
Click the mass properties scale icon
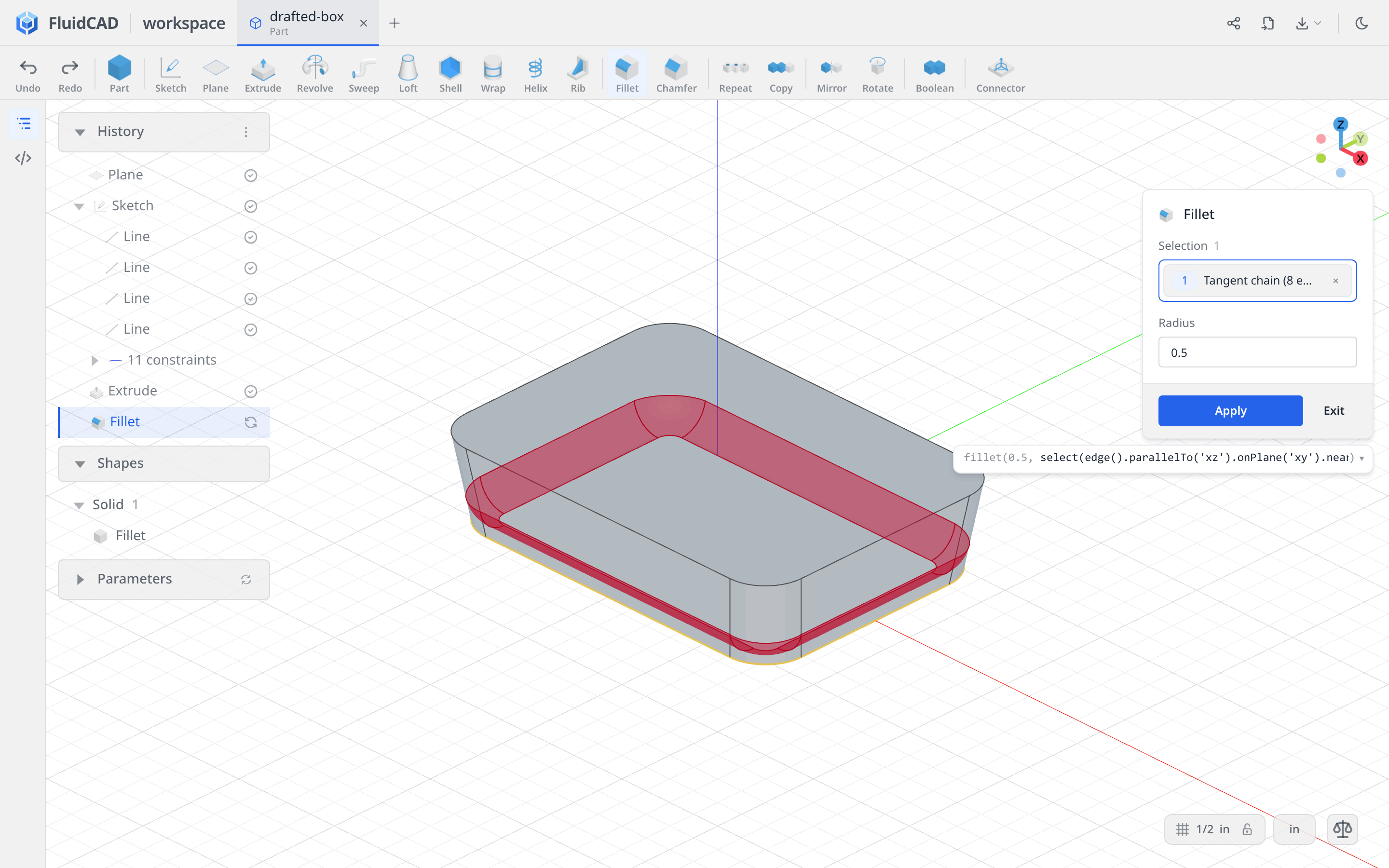click(x=1343, y=829)
